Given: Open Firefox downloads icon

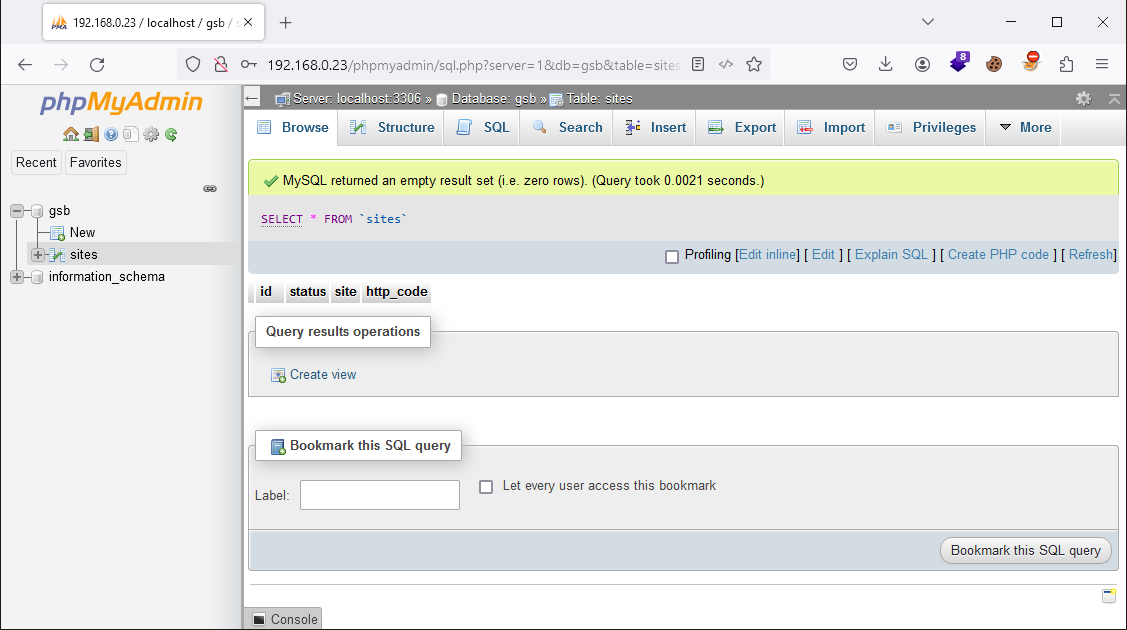Looking at the screenshot, I should coord(886,65).
